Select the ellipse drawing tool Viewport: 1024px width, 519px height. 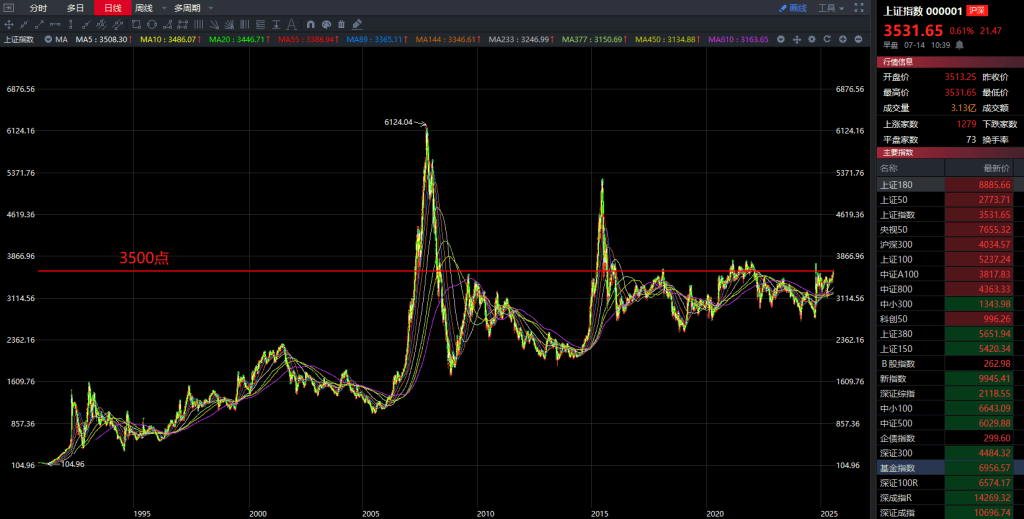coord(152,24)
